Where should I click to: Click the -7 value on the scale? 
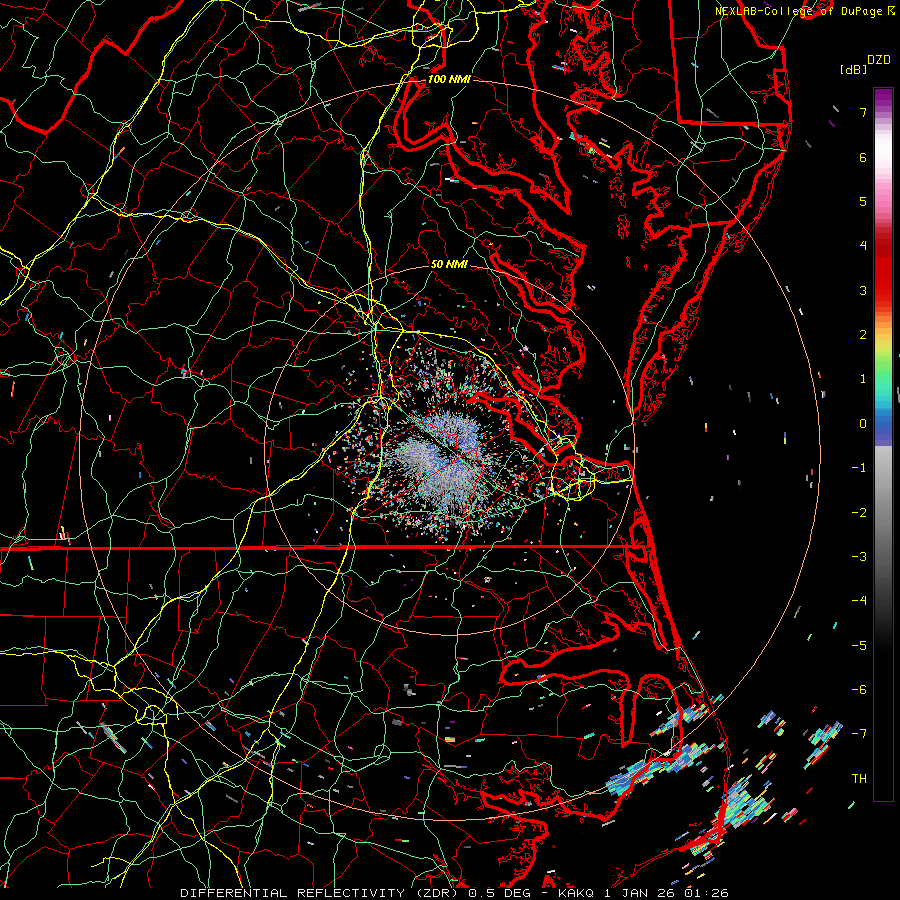click(859, 734)
